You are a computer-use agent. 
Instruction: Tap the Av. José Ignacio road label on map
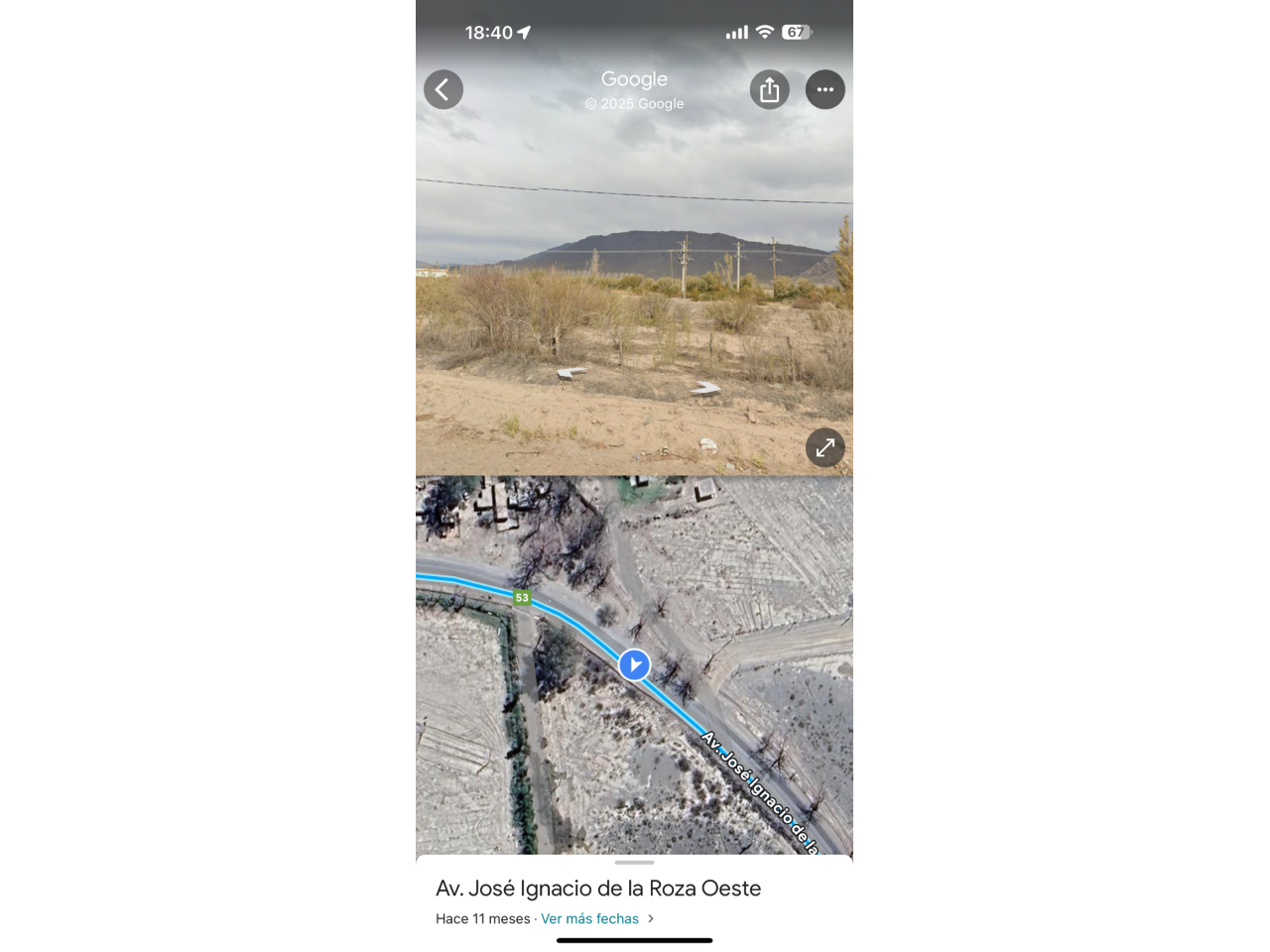click(760, 793)
